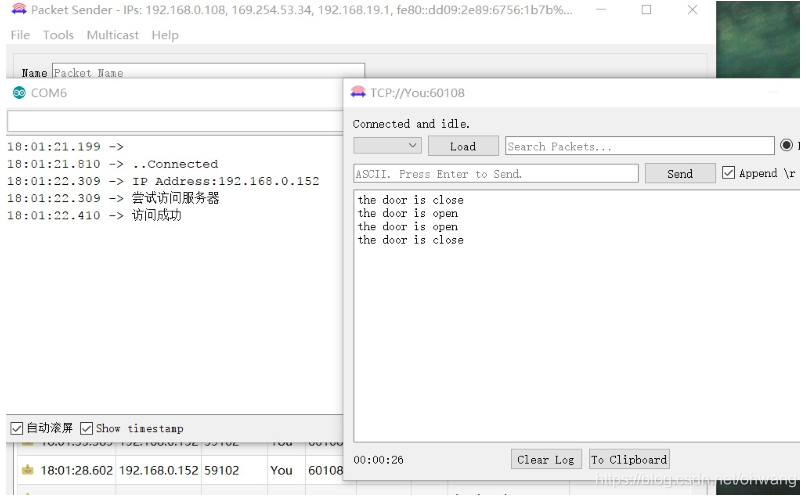Click the '..Connected' serial log line
Image resolution: width=806 pixels, height=498 pixels.
point(175,164)
